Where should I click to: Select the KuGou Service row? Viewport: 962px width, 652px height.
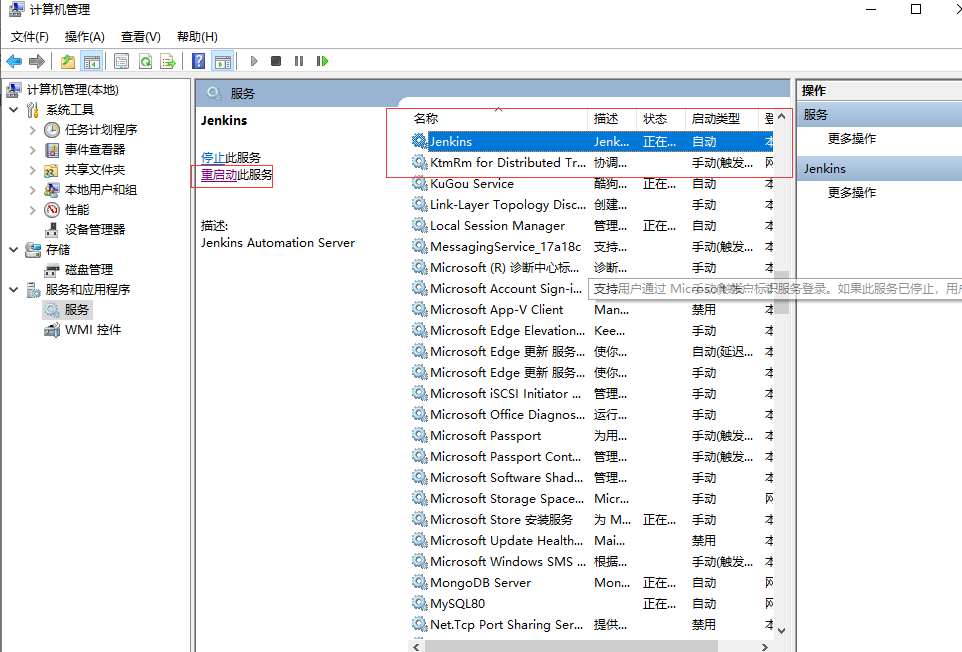pyautogui.click(x=592, y=184)
